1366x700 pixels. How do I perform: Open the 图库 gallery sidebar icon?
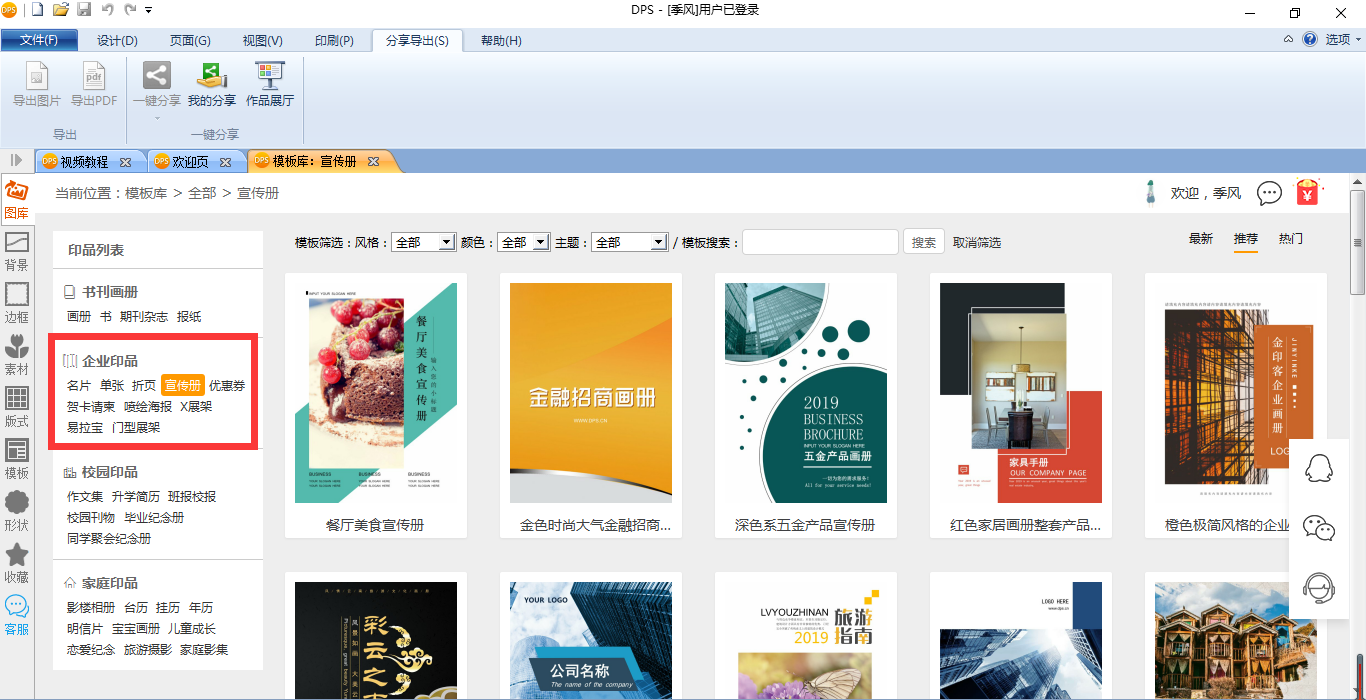pyautogui.click(x=17, y=198)
